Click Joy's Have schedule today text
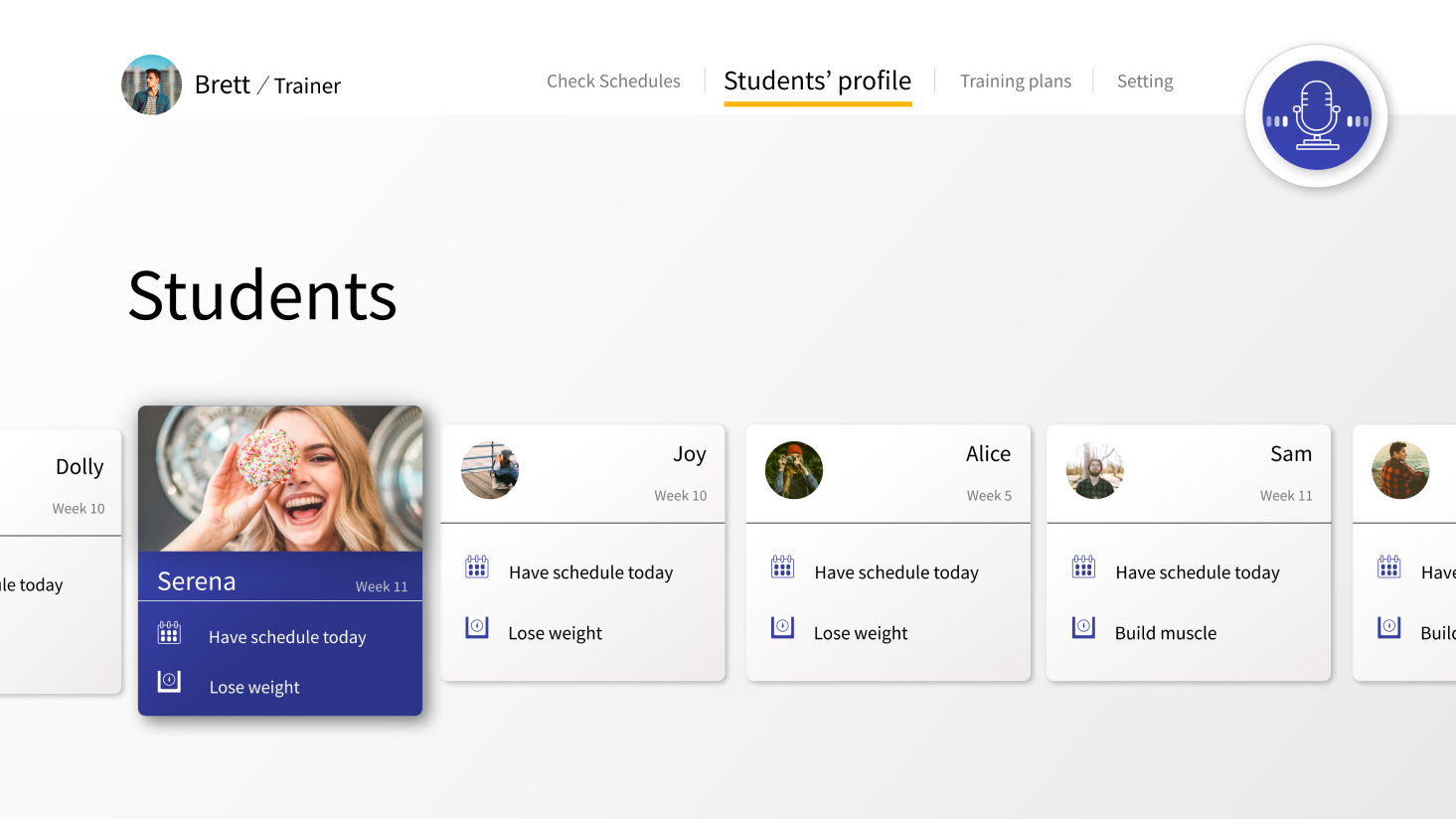 [591, 573]
